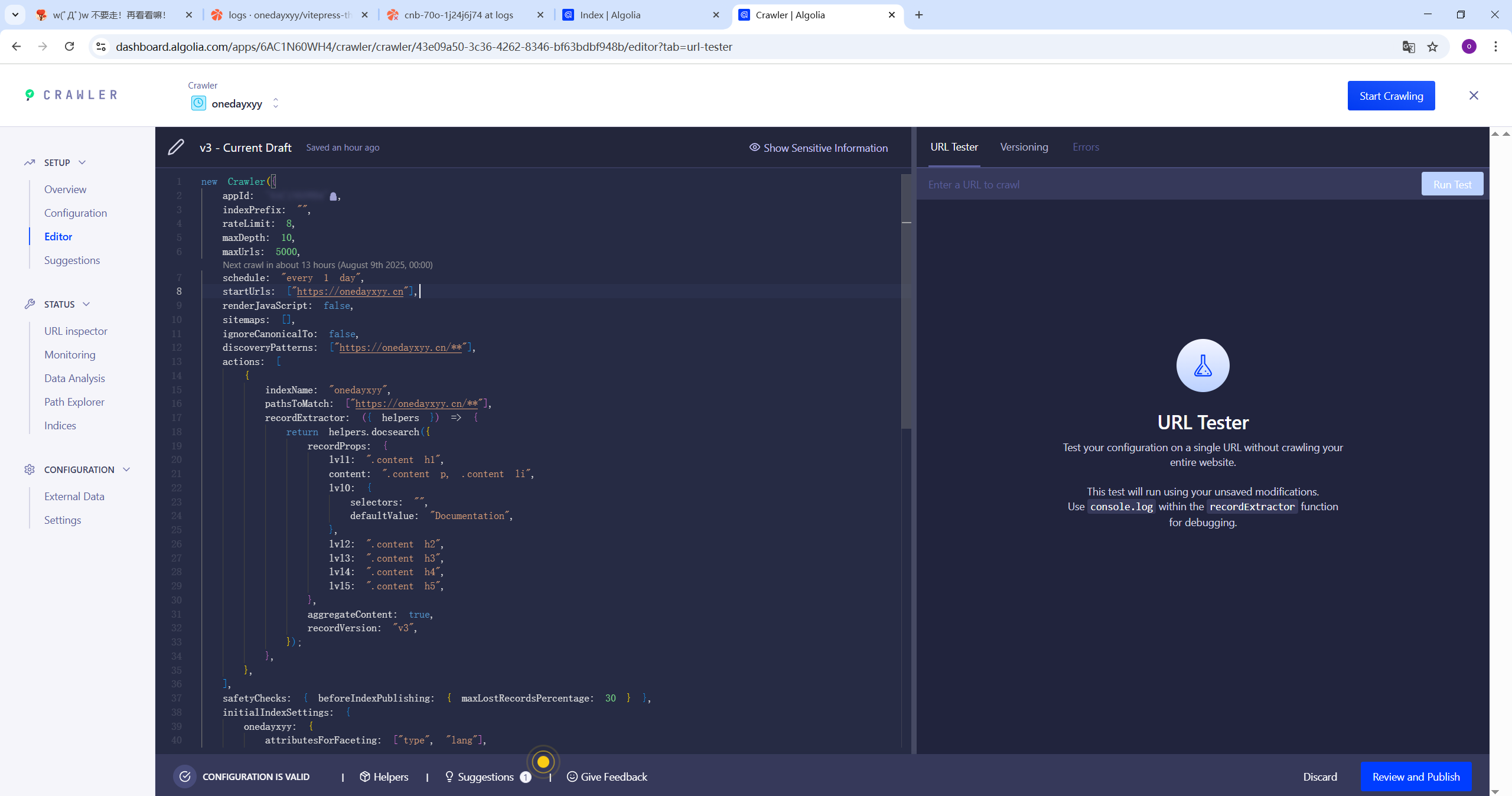Image resolution: width=1512 pixels, height=796 pixels.
Task: Close the 'Index | Algolia' tab
Action: [x=716, y=15]
